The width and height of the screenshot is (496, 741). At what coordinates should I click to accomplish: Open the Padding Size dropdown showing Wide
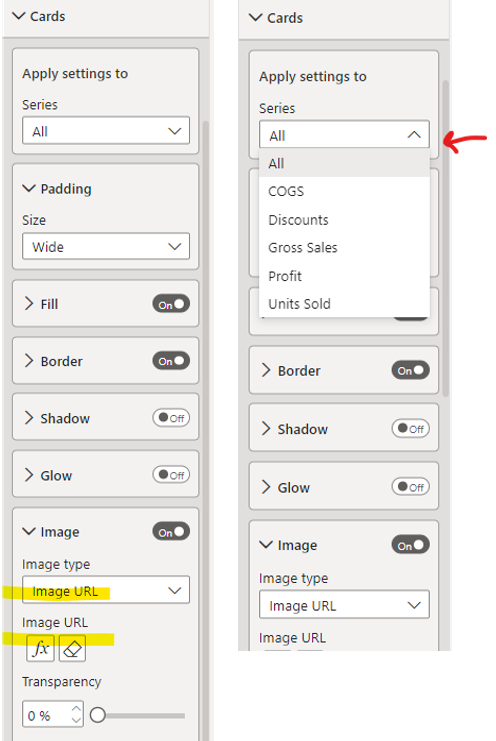[x=106, y=246]
